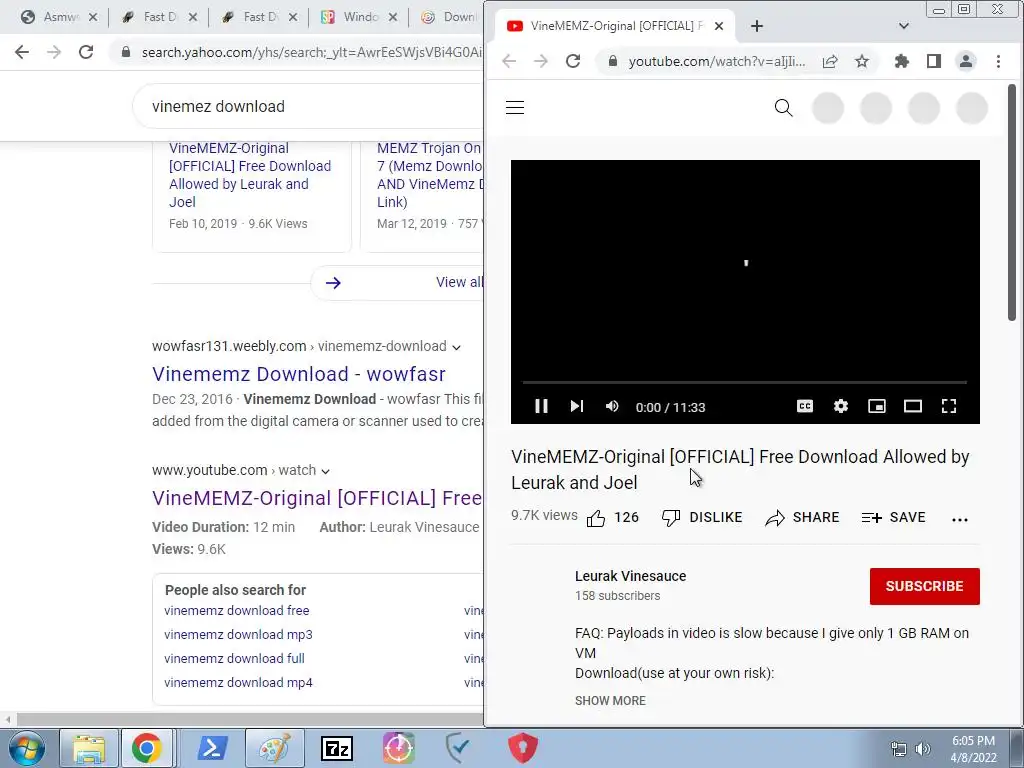The width and height of the screenshot is (1024, 768).
Task: Click next arrow in video carousel
Action: (x=333, y=283)
